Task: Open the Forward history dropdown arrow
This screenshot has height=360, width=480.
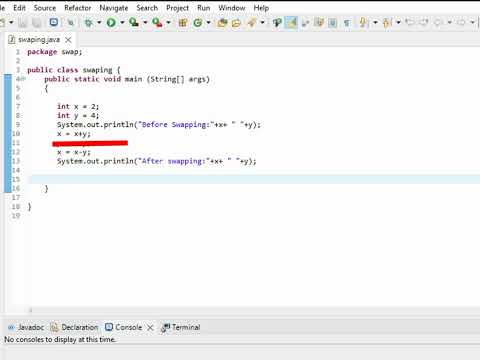Action: (x=472, y=23)
